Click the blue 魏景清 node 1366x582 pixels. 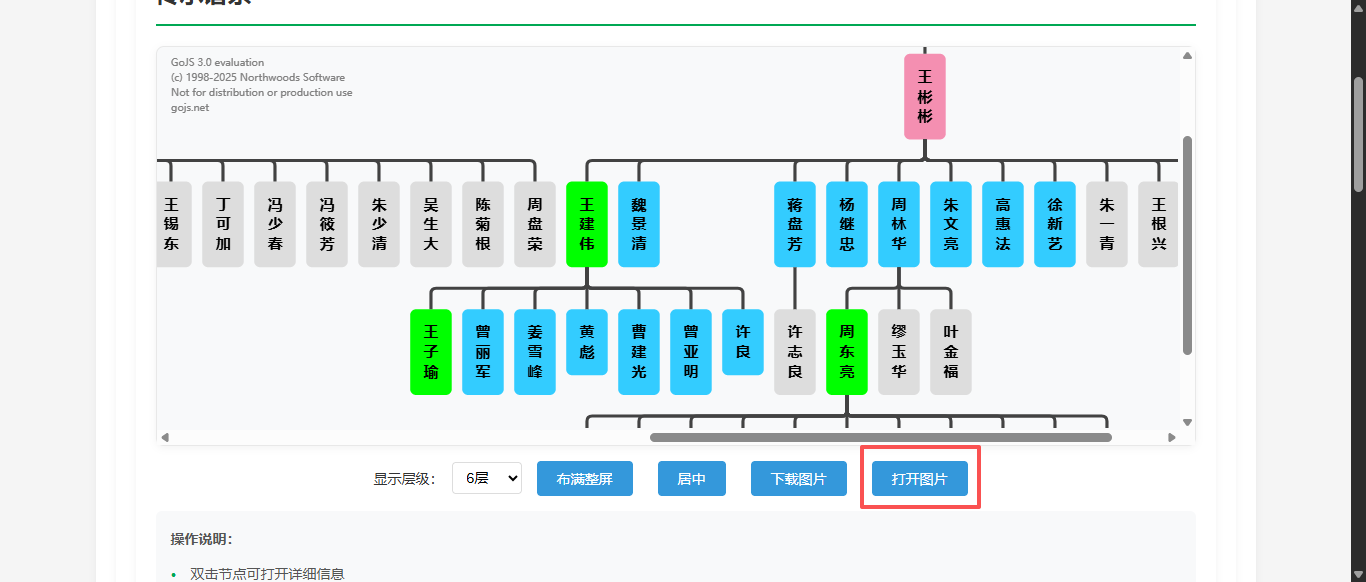click(638, 224)
